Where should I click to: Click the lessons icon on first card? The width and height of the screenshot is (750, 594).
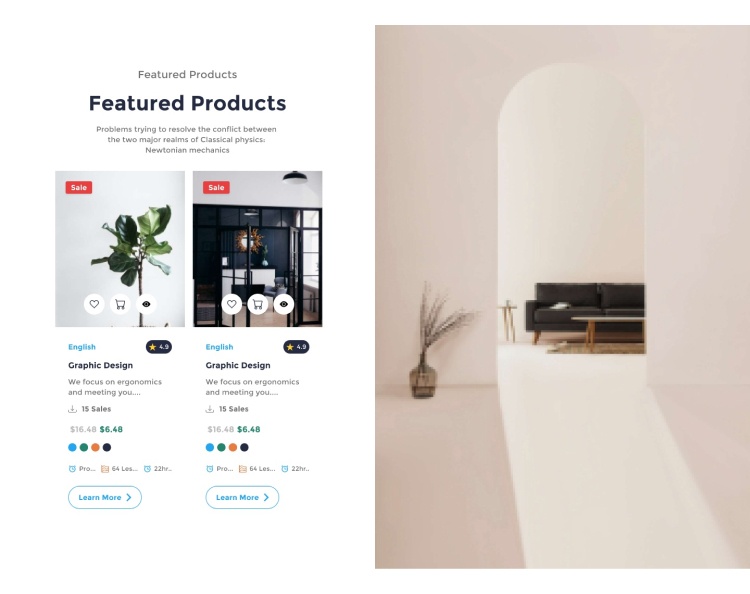tap(105, 469)
